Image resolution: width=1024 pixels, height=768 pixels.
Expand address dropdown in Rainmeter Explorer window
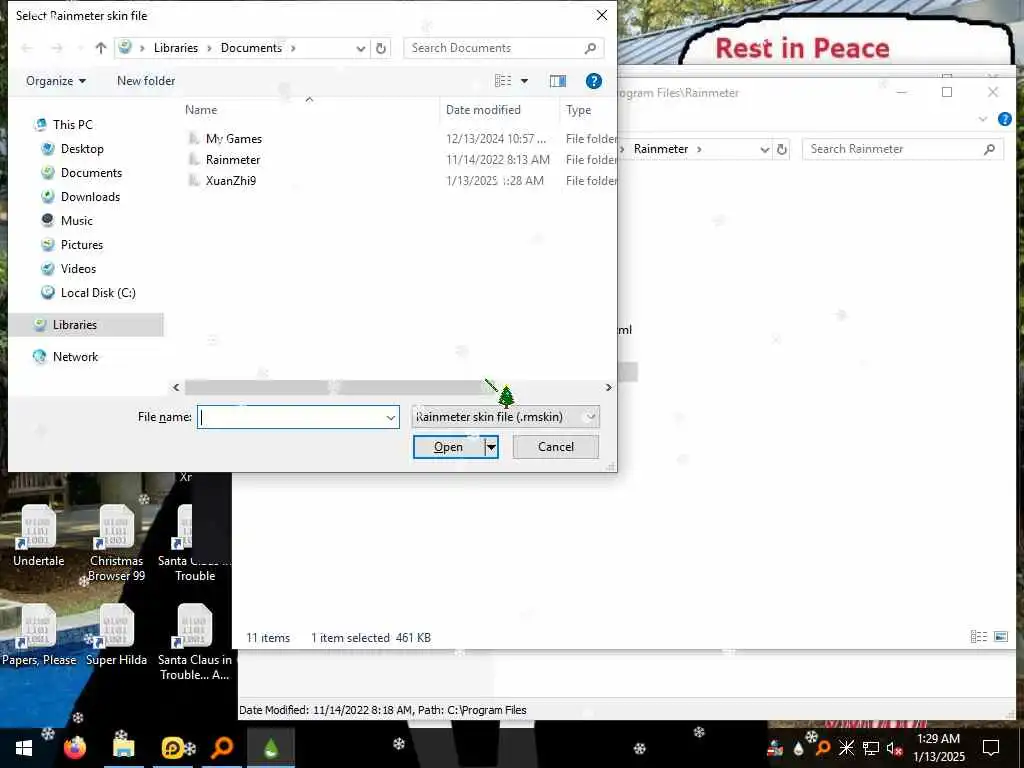pos(765,150)
